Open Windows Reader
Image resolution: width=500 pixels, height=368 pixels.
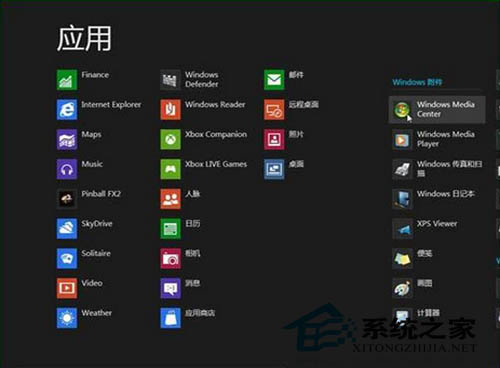click(x=203, y=109)
